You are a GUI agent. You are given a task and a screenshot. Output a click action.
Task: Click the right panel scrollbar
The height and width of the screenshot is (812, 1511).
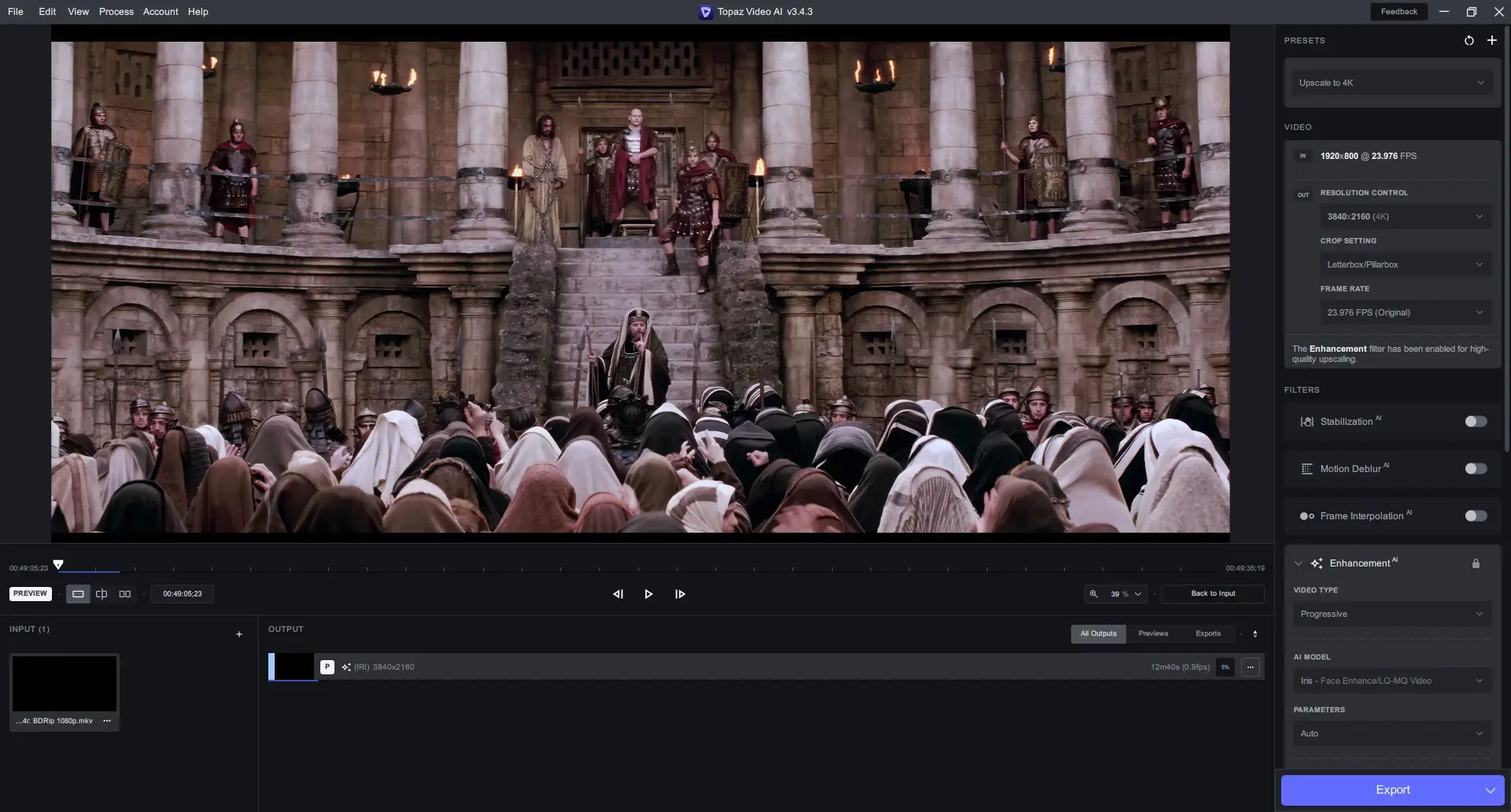(x=1507, y=240)
